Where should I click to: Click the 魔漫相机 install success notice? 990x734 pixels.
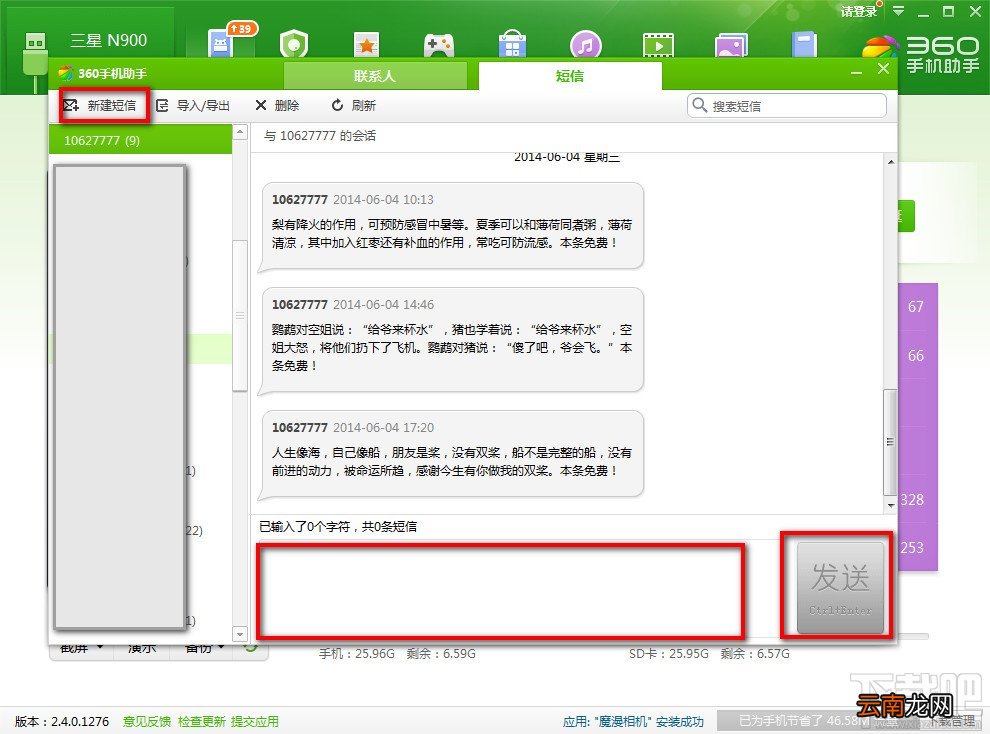pos(633,721)
